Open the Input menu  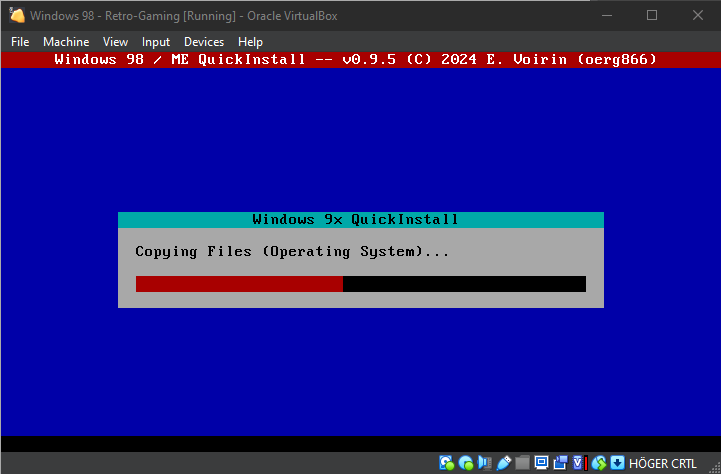pos(156,42)
